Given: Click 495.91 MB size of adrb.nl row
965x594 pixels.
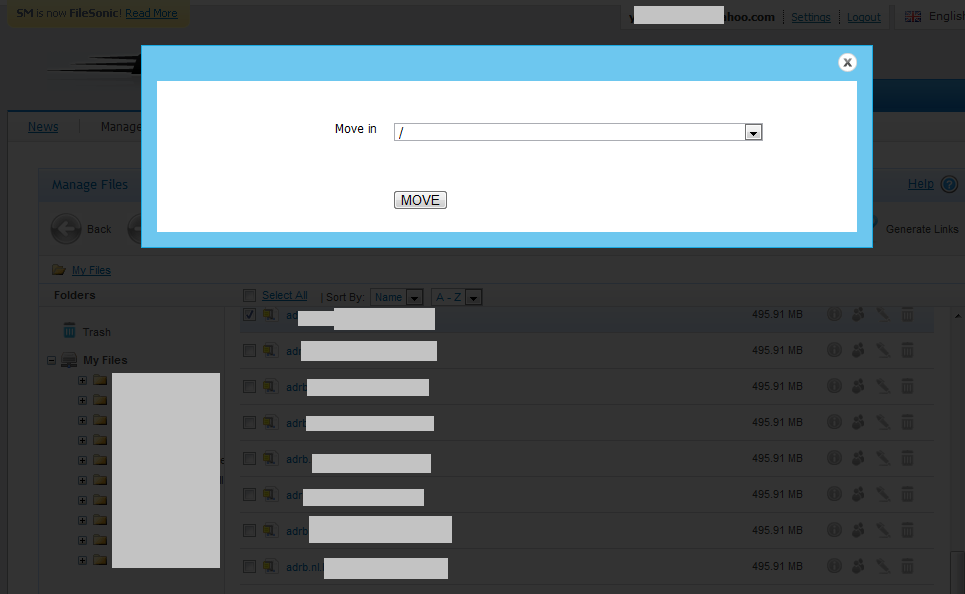Looking at the screenshot, I should [x=777, y=566].
